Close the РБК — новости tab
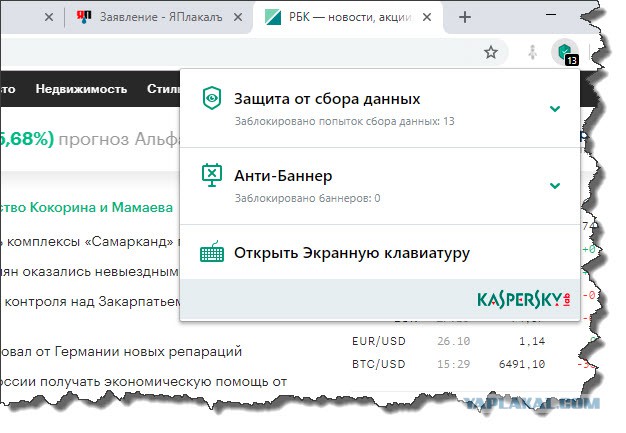 click(427, 17)
